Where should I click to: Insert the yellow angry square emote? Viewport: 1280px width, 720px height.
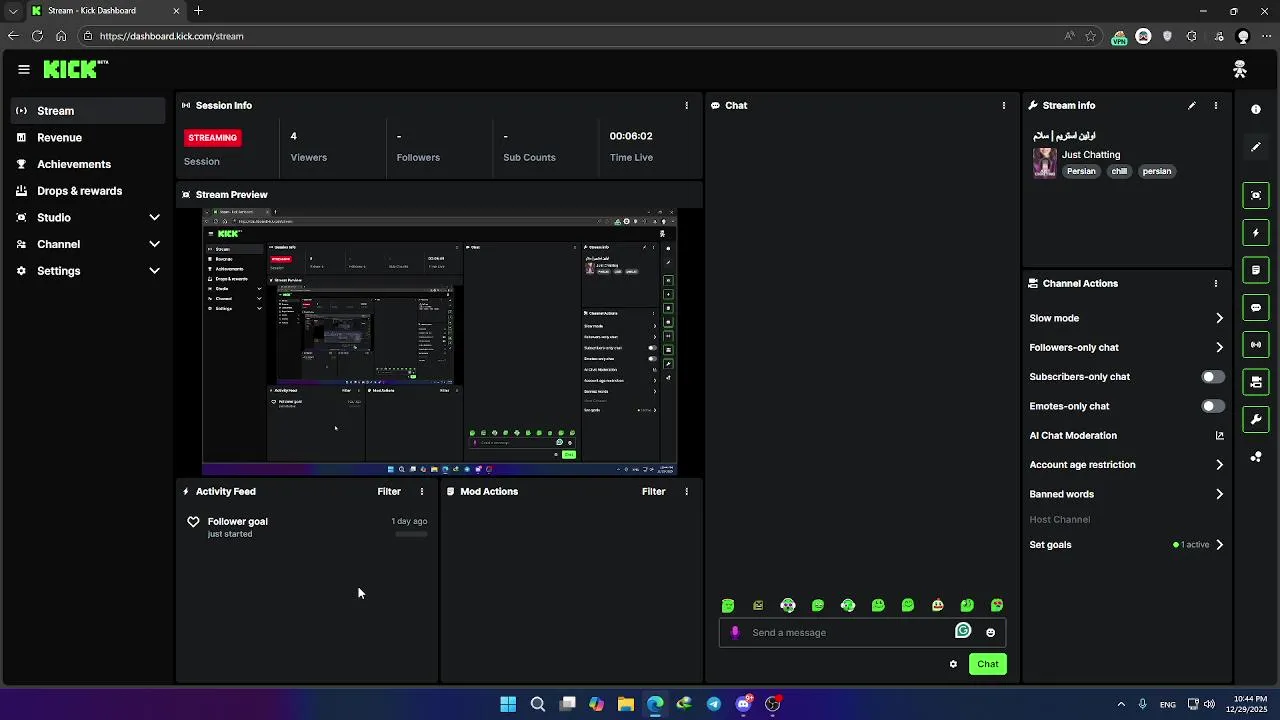pos(758,605)
